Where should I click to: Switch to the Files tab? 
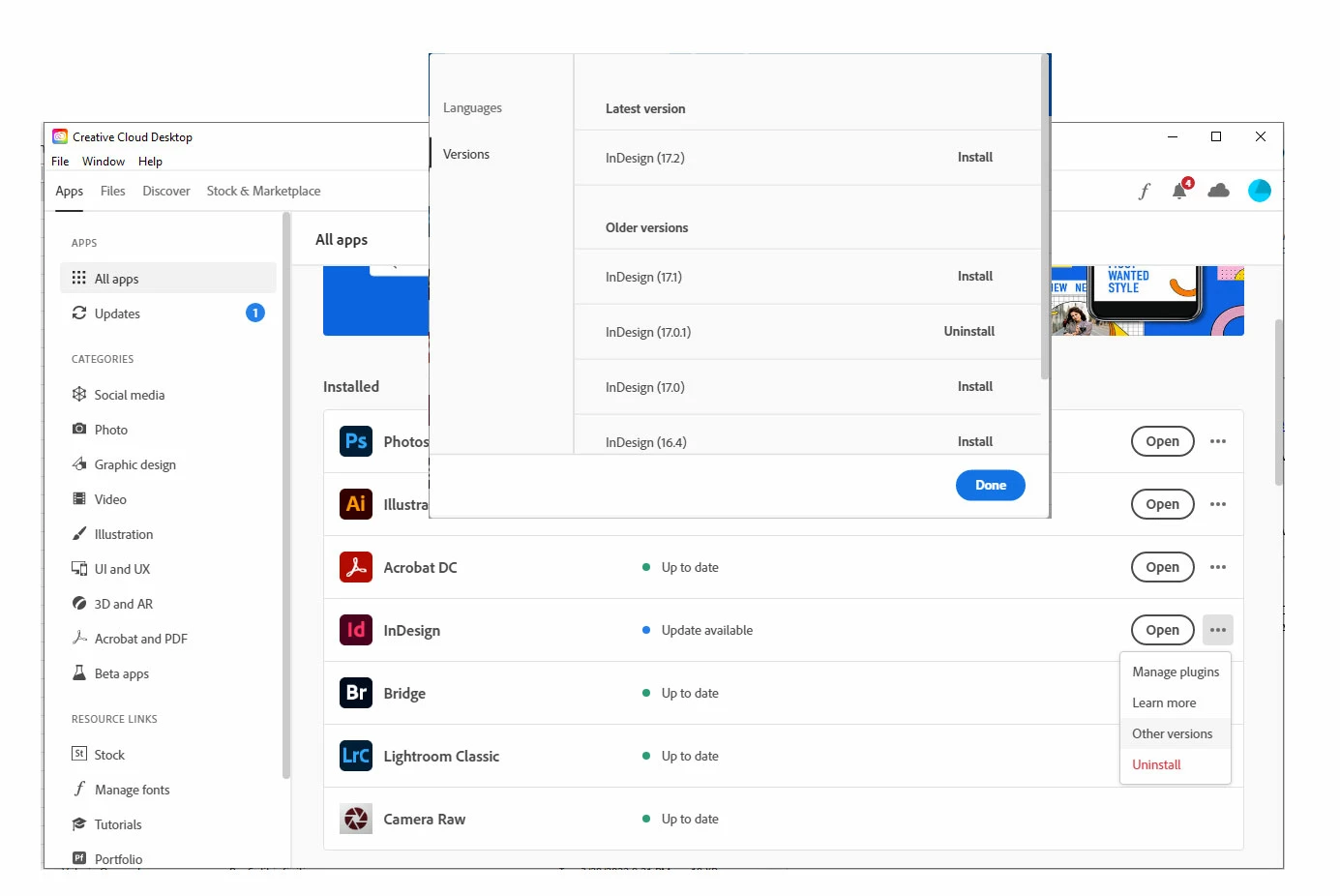(113, 191)
